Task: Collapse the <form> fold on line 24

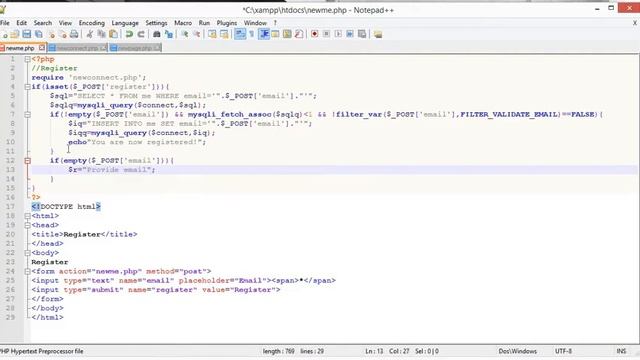Action: click(x=27, y=271)
